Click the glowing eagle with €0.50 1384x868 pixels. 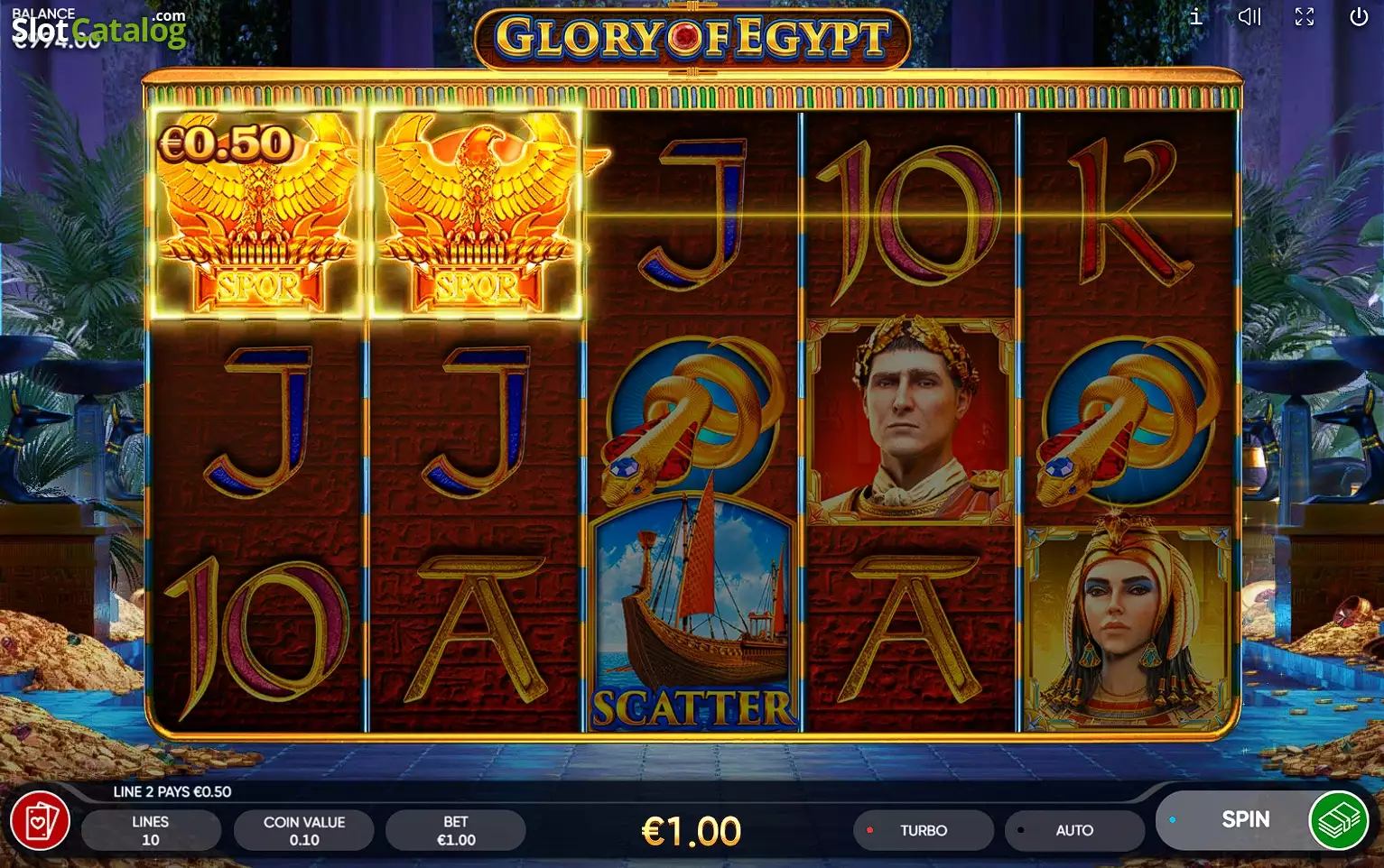257,214
